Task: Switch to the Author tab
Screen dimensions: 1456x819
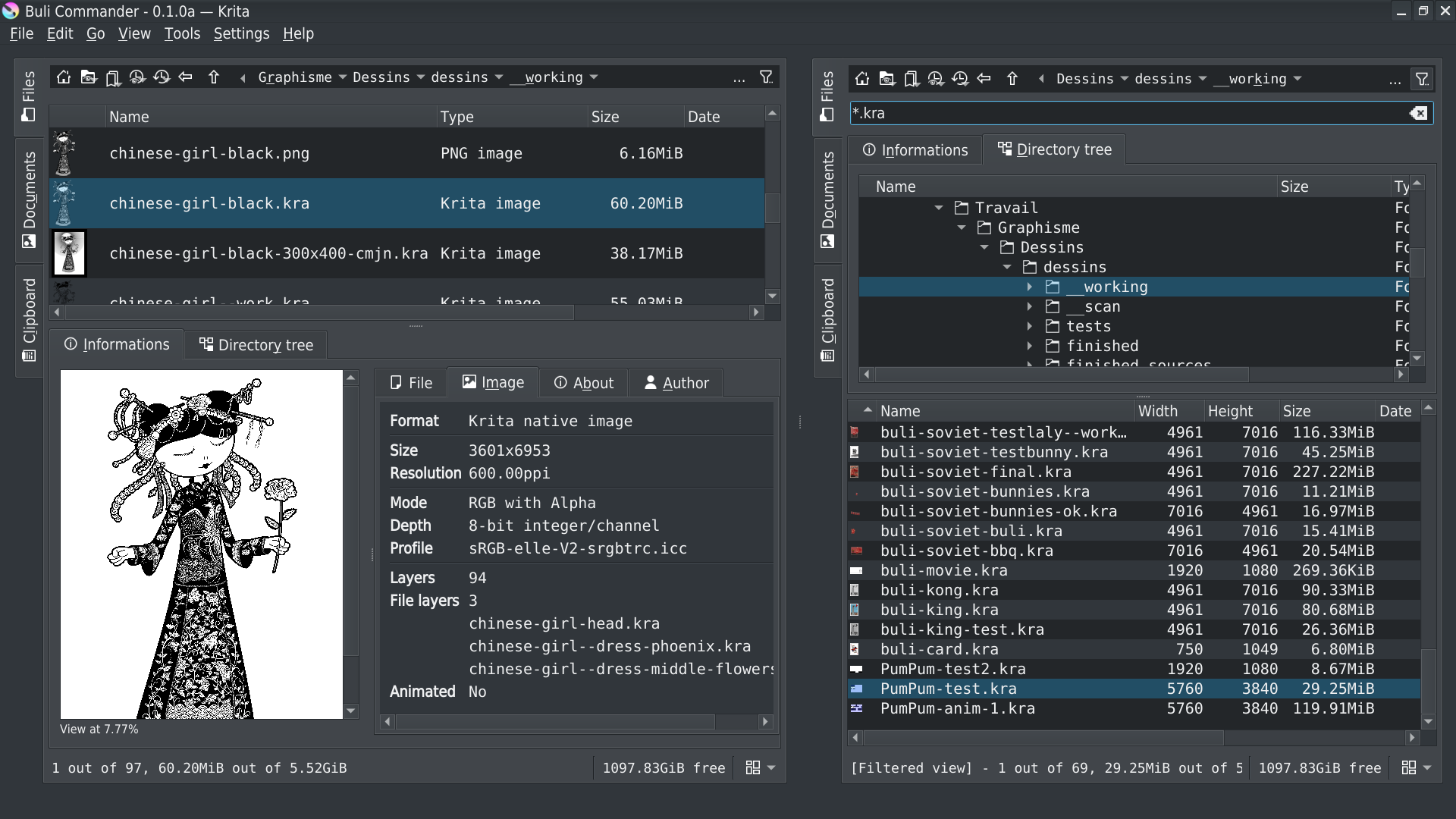Action: [x=676, y=383]
